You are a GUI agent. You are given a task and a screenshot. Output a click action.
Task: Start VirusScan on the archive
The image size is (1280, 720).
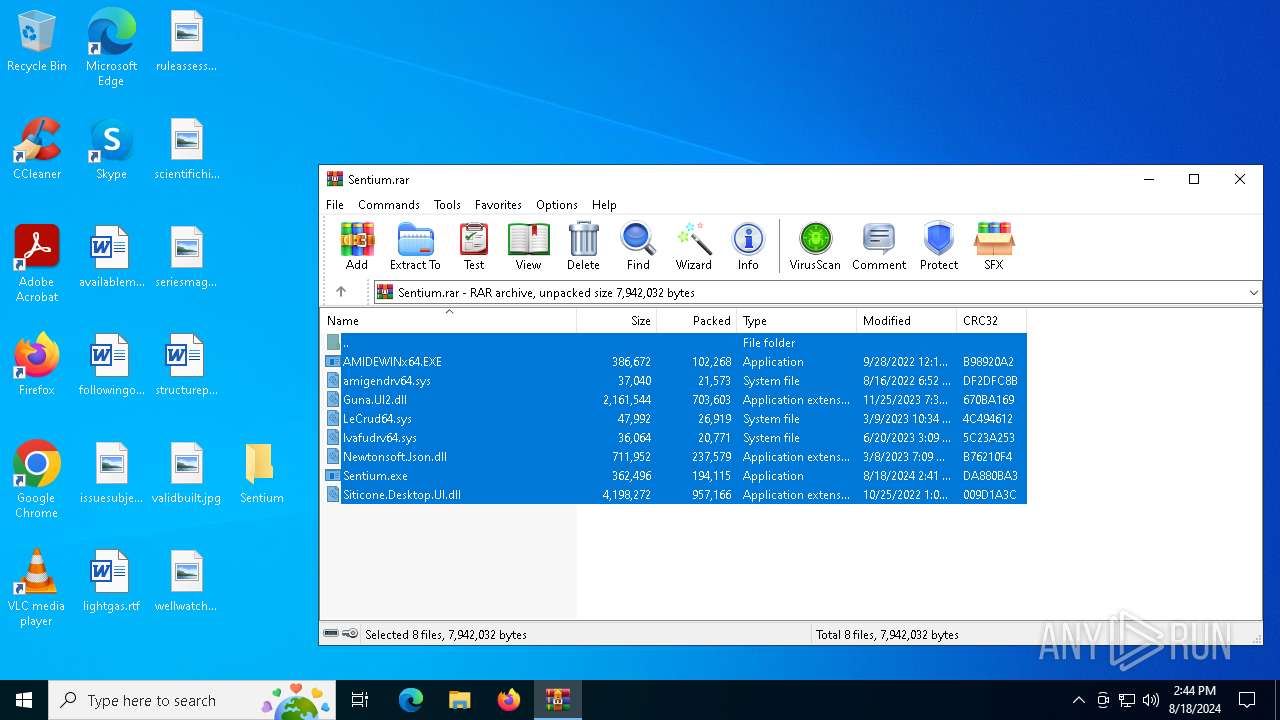point(815,246)
